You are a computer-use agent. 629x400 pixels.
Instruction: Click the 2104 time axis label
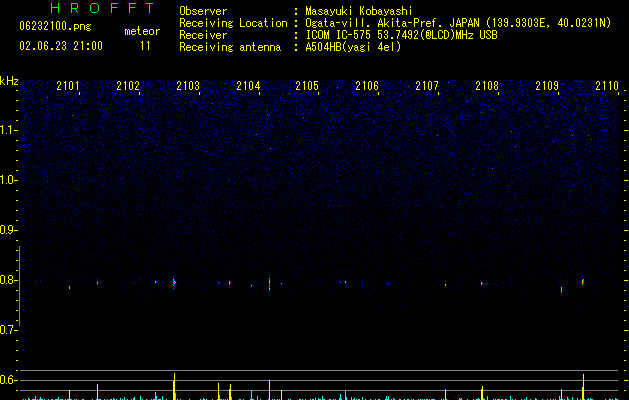248,85
